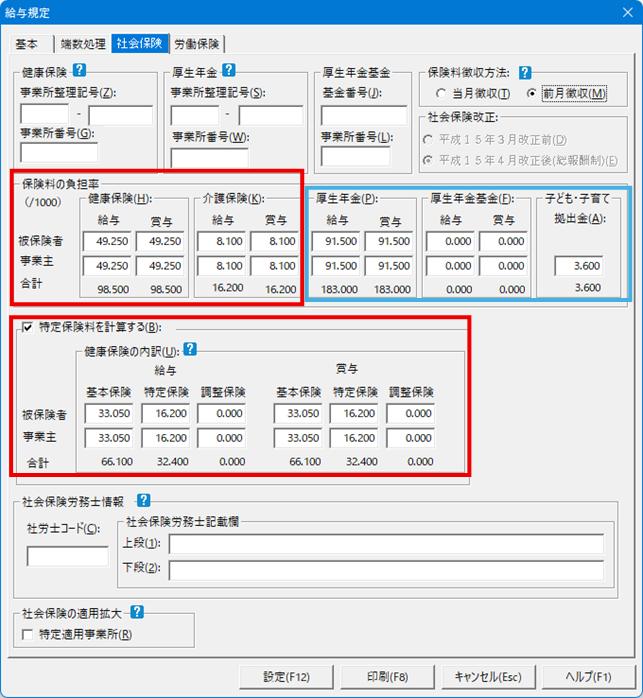Viewport: 643px width, 698px height.
Task: Open help icon for 健康保険の内訳
Action: [x=190, y=350]
